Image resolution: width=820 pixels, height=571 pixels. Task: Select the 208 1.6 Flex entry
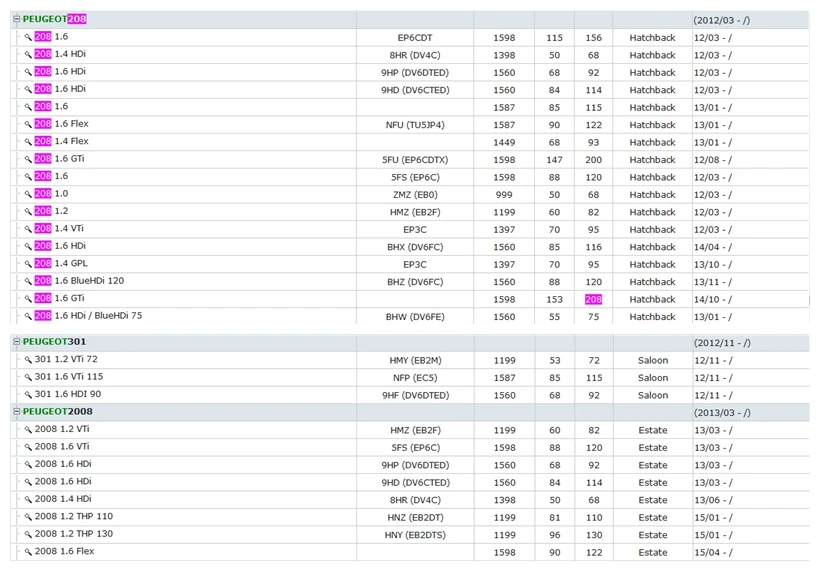(62, 123)
